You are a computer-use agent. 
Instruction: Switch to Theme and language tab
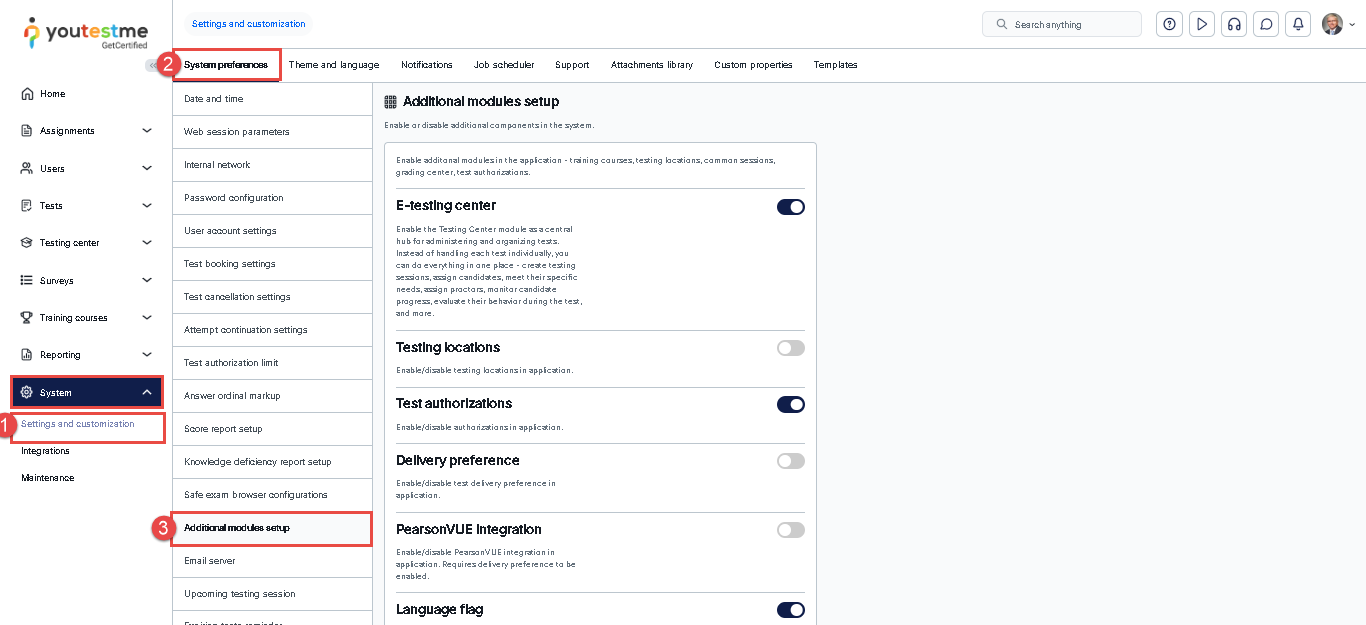(x=334, y=65)
